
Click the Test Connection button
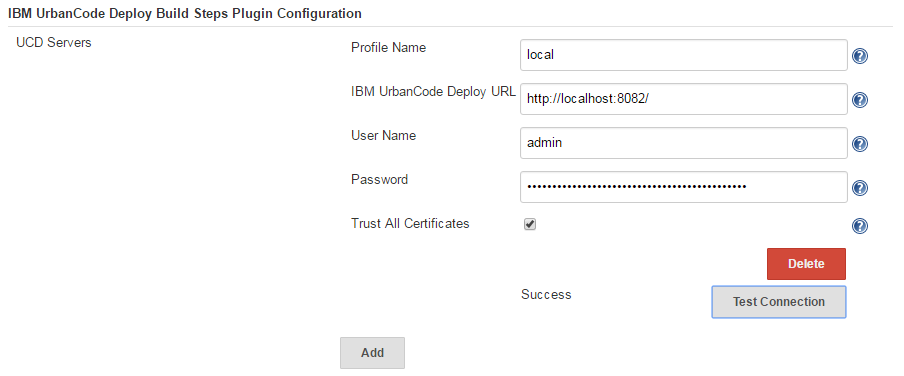(779, 302)
